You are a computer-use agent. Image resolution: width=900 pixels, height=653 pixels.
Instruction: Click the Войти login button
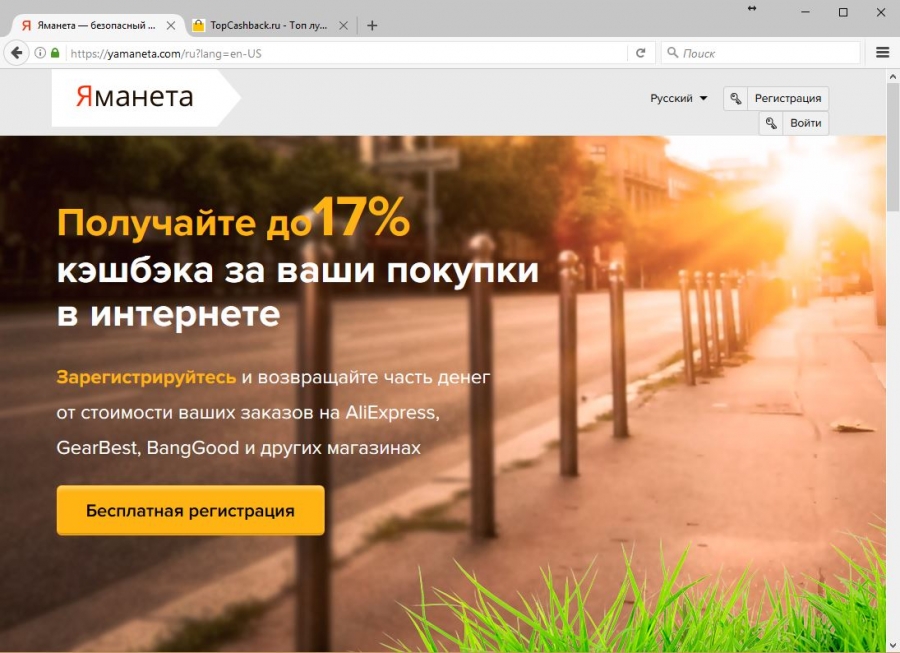click(805, 123)
